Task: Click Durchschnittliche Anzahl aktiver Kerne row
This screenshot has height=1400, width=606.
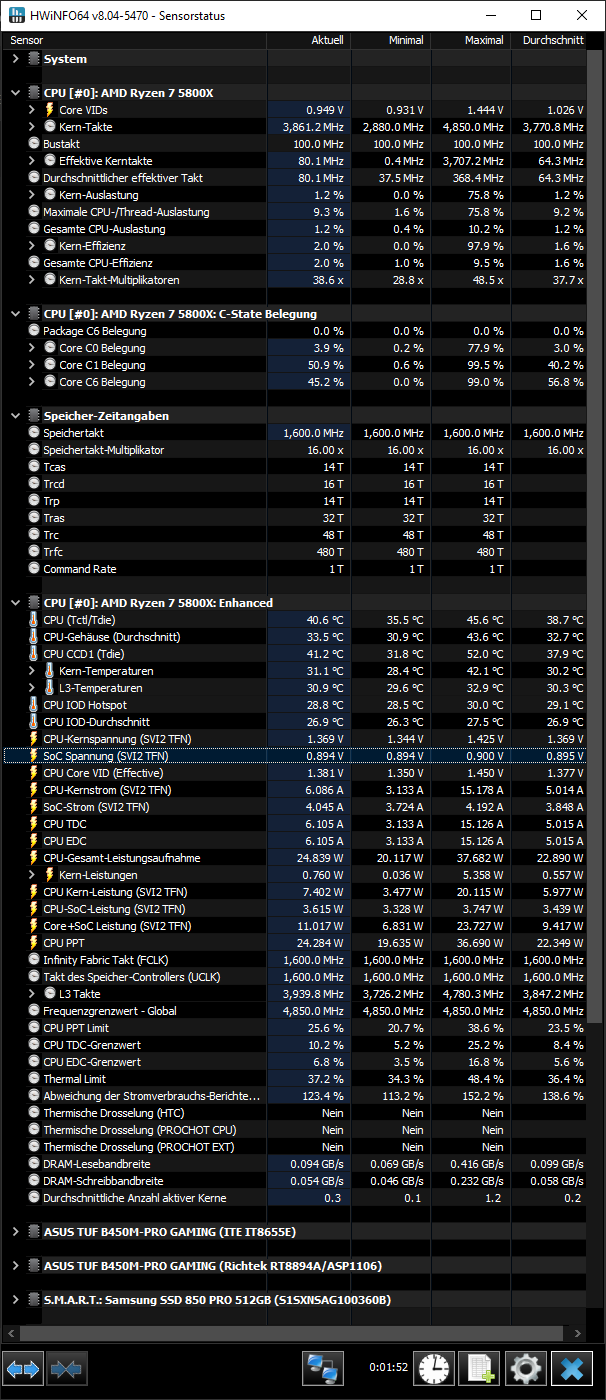Action: (296, 1198)
